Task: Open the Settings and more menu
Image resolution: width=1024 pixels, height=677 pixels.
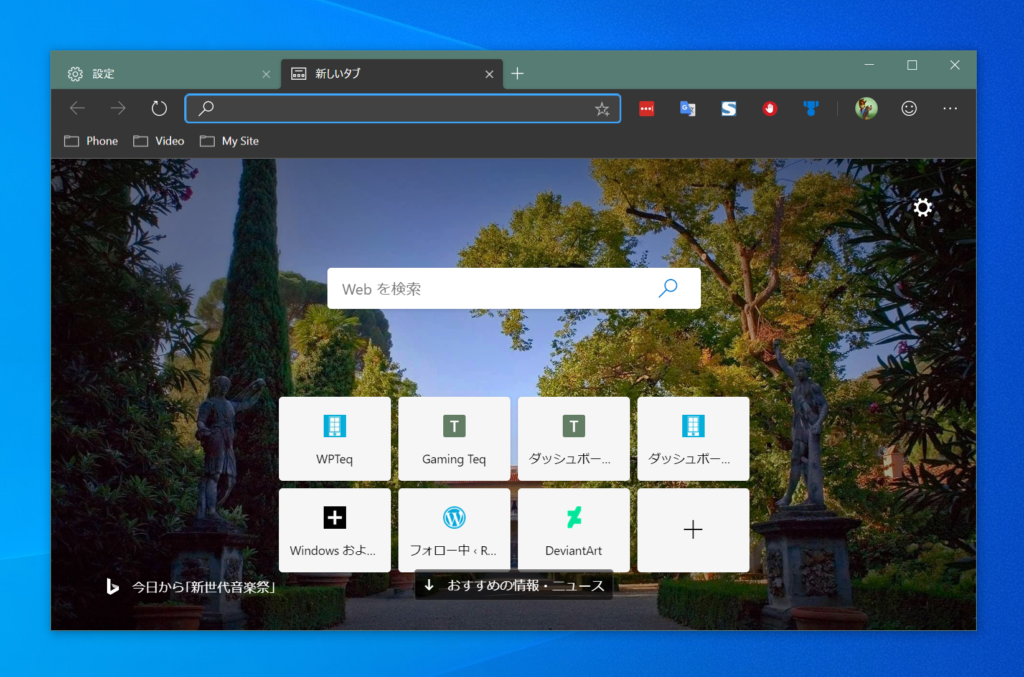Action: click(948, 108)
